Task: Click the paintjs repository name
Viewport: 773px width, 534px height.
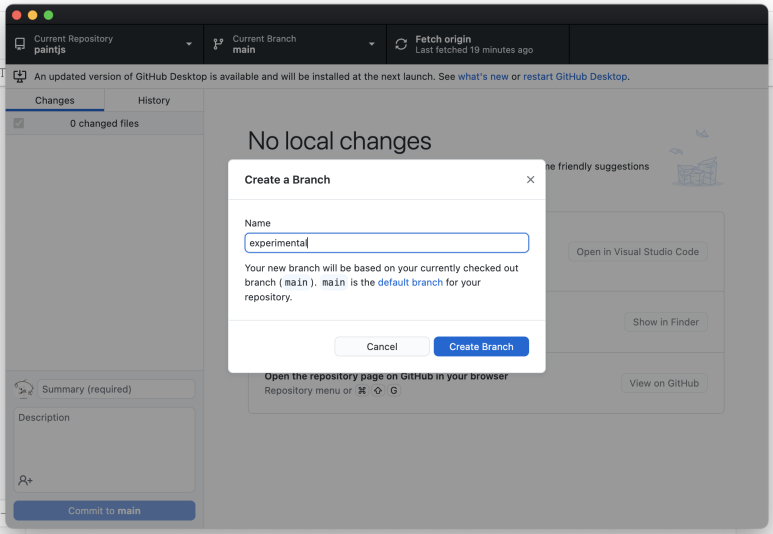Action: point(50,50)
